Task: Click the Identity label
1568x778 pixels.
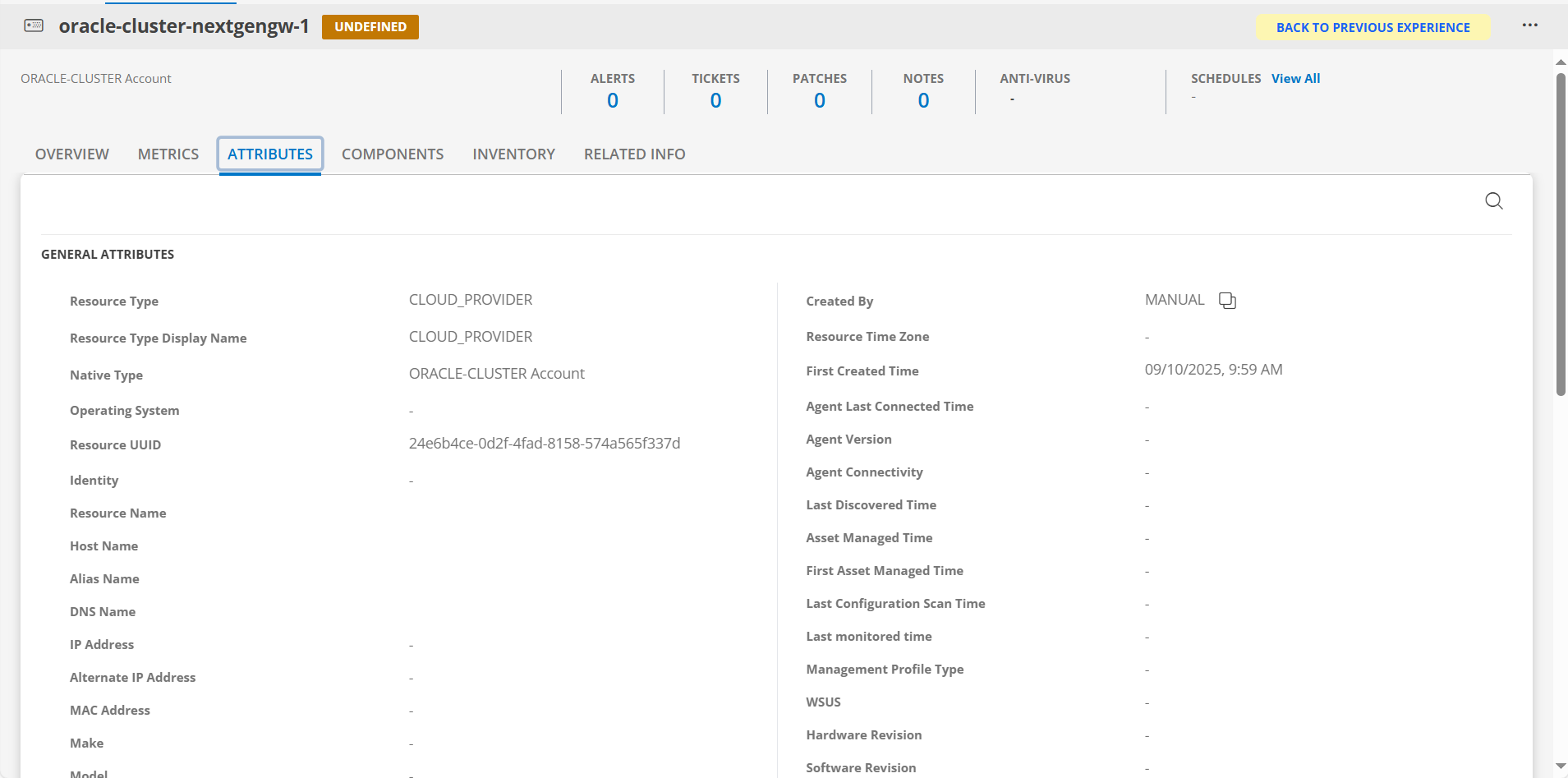Action: tap(94, 481)
